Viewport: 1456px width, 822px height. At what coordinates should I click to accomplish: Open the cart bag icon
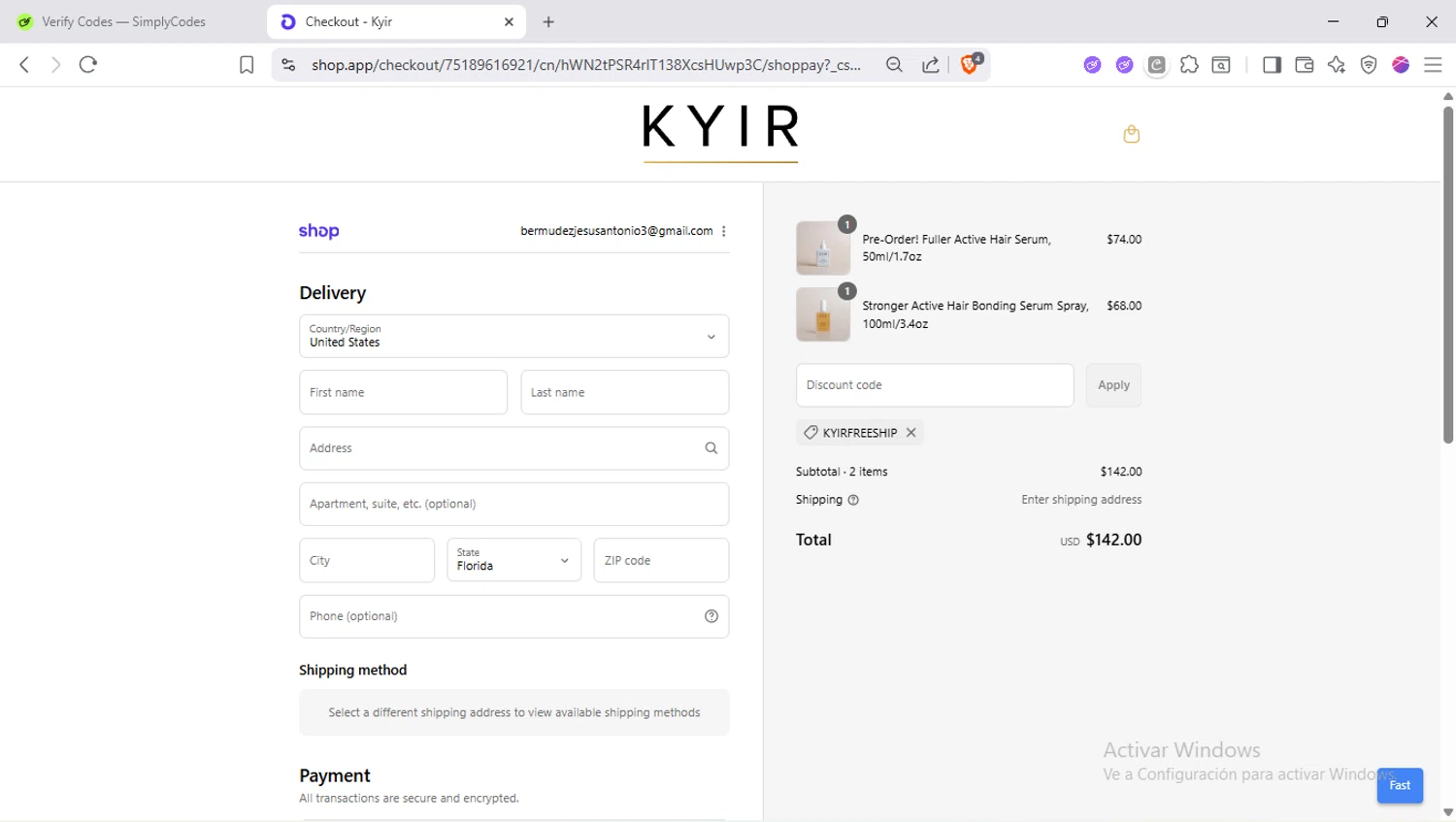pos(1131,134)
